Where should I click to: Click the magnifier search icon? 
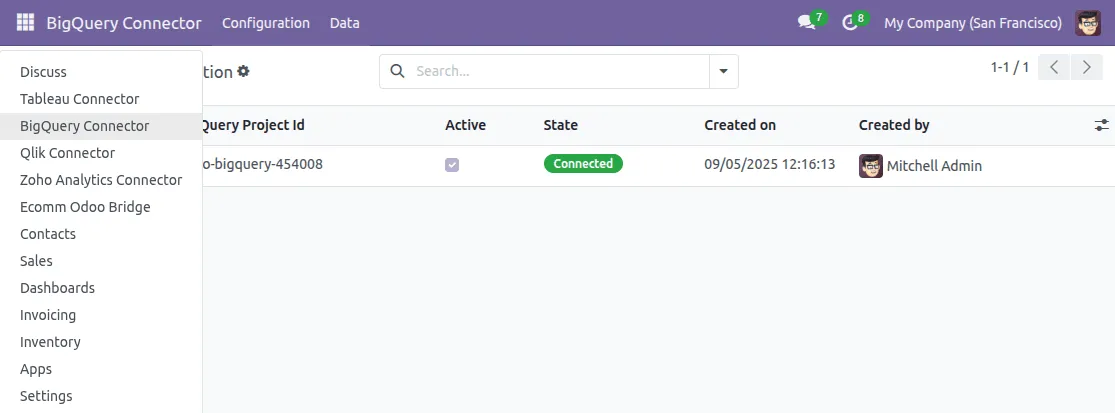point(397,71)
